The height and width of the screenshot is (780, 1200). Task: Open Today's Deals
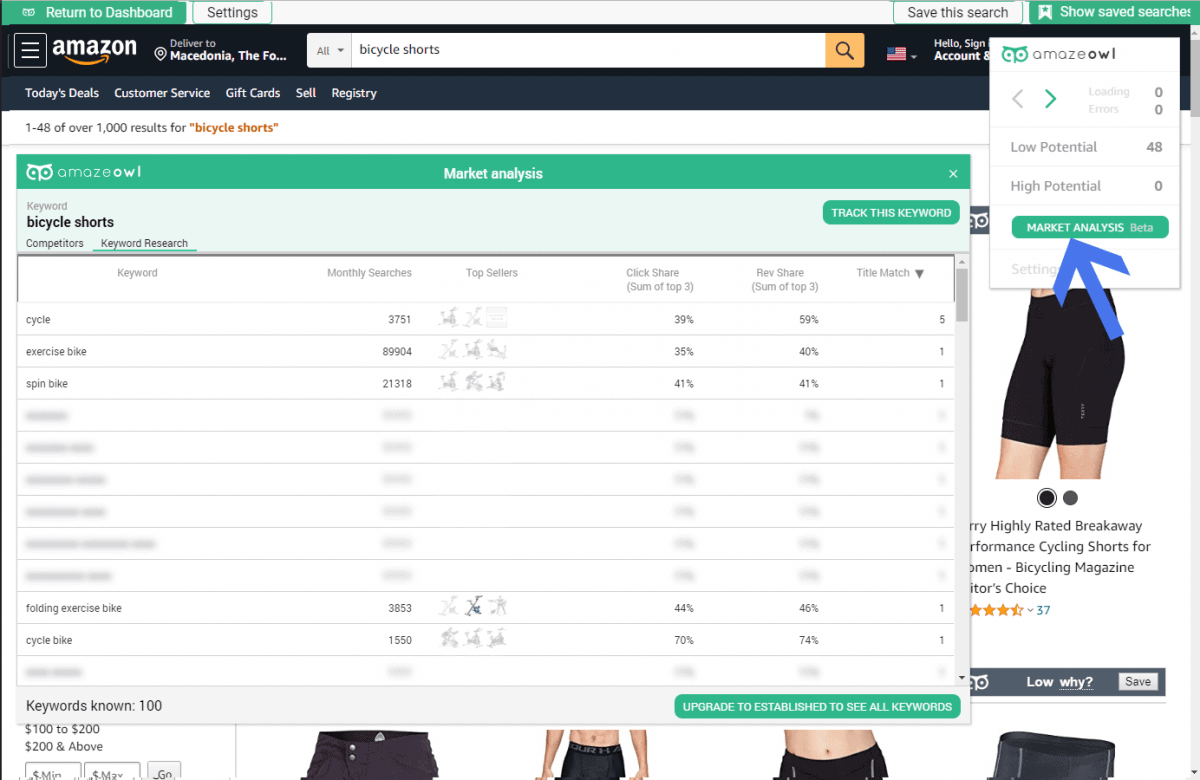pos(62,93)
